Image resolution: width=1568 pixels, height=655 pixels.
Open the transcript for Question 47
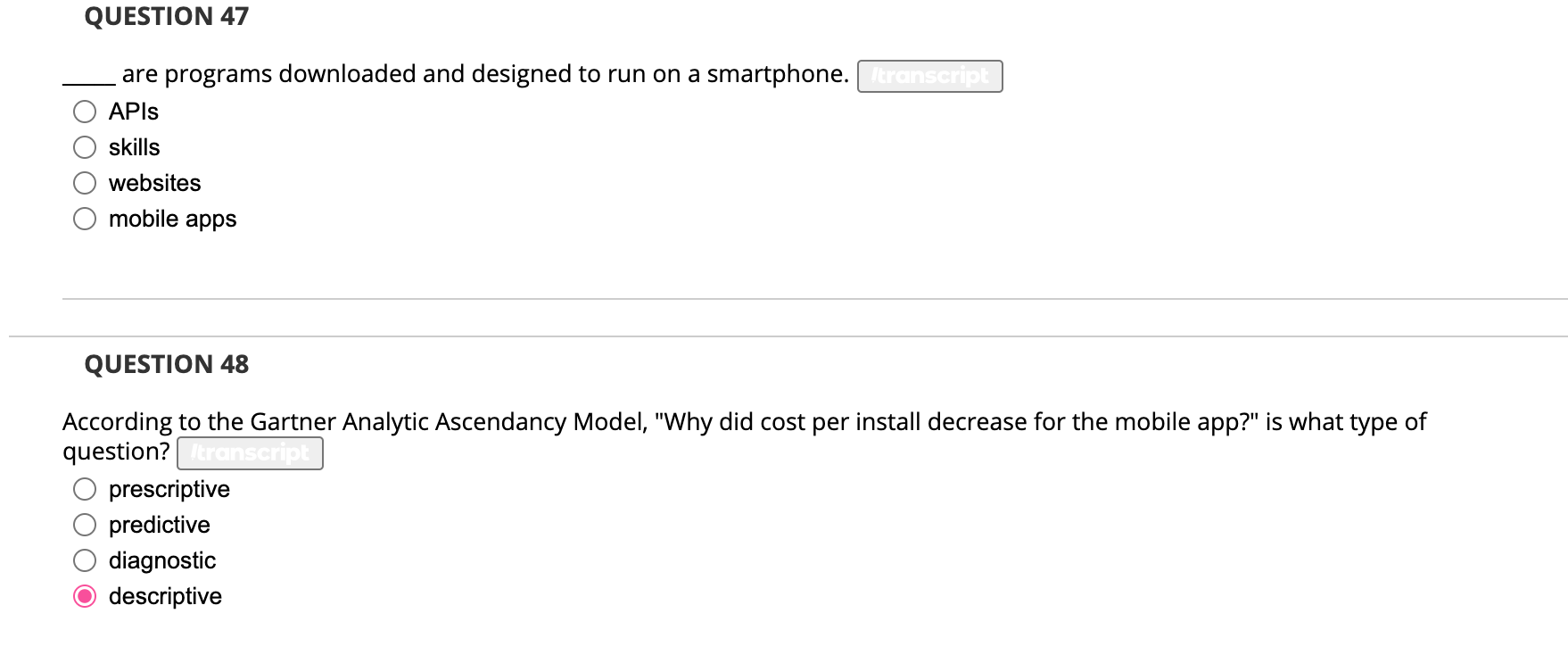(x=929, y=76)
